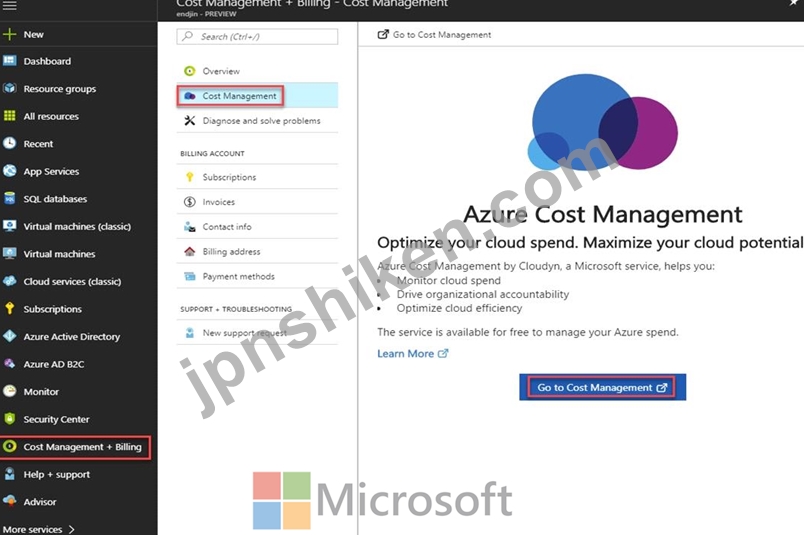Screen dimensions: 804x535
Task: Click Advisor label in sidebar
Action: click(39, 502)
